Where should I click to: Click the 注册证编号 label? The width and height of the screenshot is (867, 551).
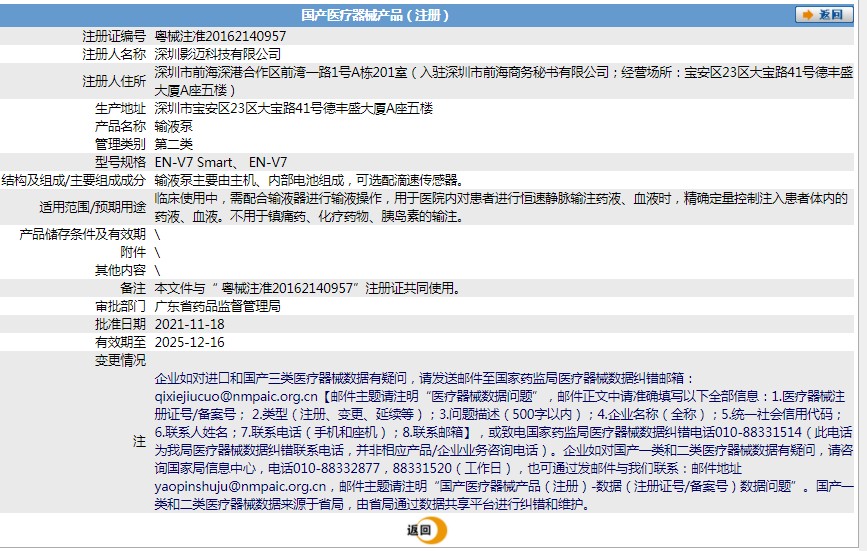pyautogui.click(x=114, y=36)
